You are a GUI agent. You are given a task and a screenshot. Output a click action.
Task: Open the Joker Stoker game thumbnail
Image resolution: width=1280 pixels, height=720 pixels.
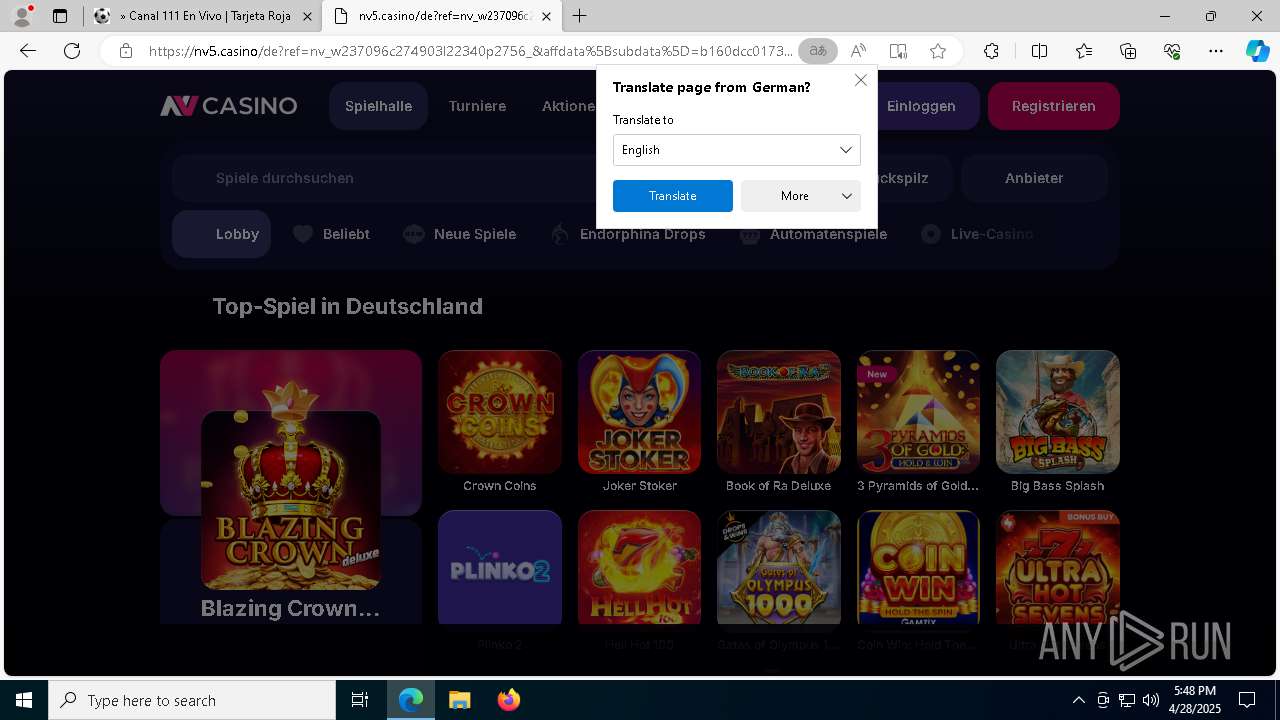(639, 412)
